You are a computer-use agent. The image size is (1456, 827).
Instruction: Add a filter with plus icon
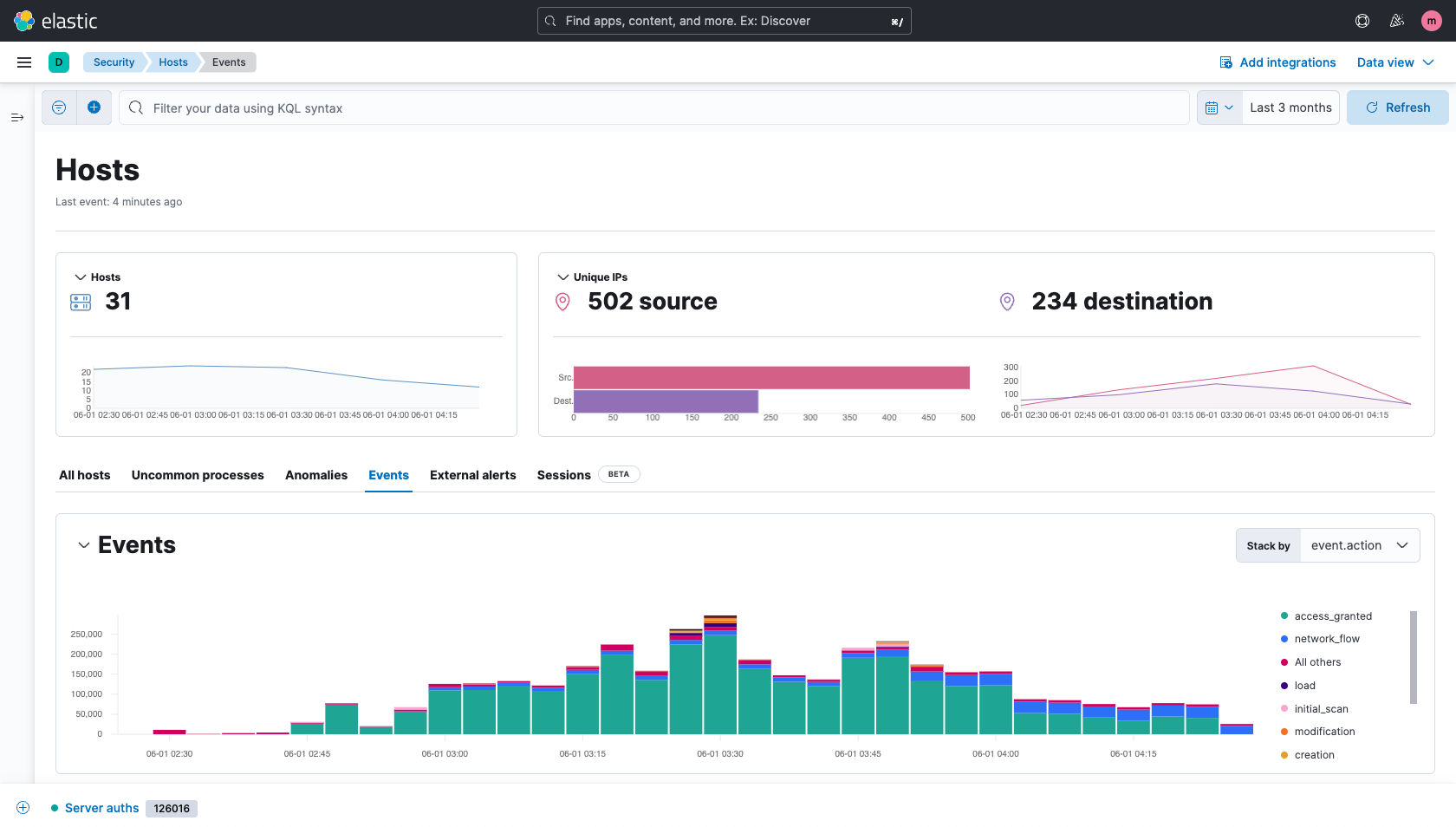pyautogui.click(x=94, y=107)
